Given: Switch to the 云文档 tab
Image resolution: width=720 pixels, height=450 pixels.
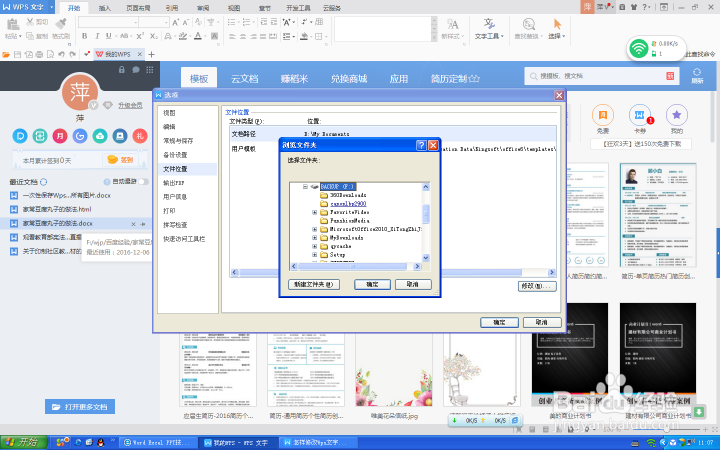Looking at the screenshot, I should coord(244,79).
